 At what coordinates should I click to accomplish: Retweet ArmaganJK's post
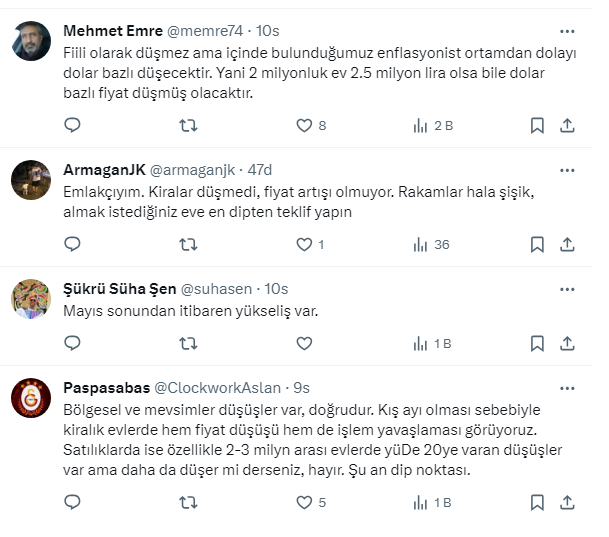click(x=187, y=244)
